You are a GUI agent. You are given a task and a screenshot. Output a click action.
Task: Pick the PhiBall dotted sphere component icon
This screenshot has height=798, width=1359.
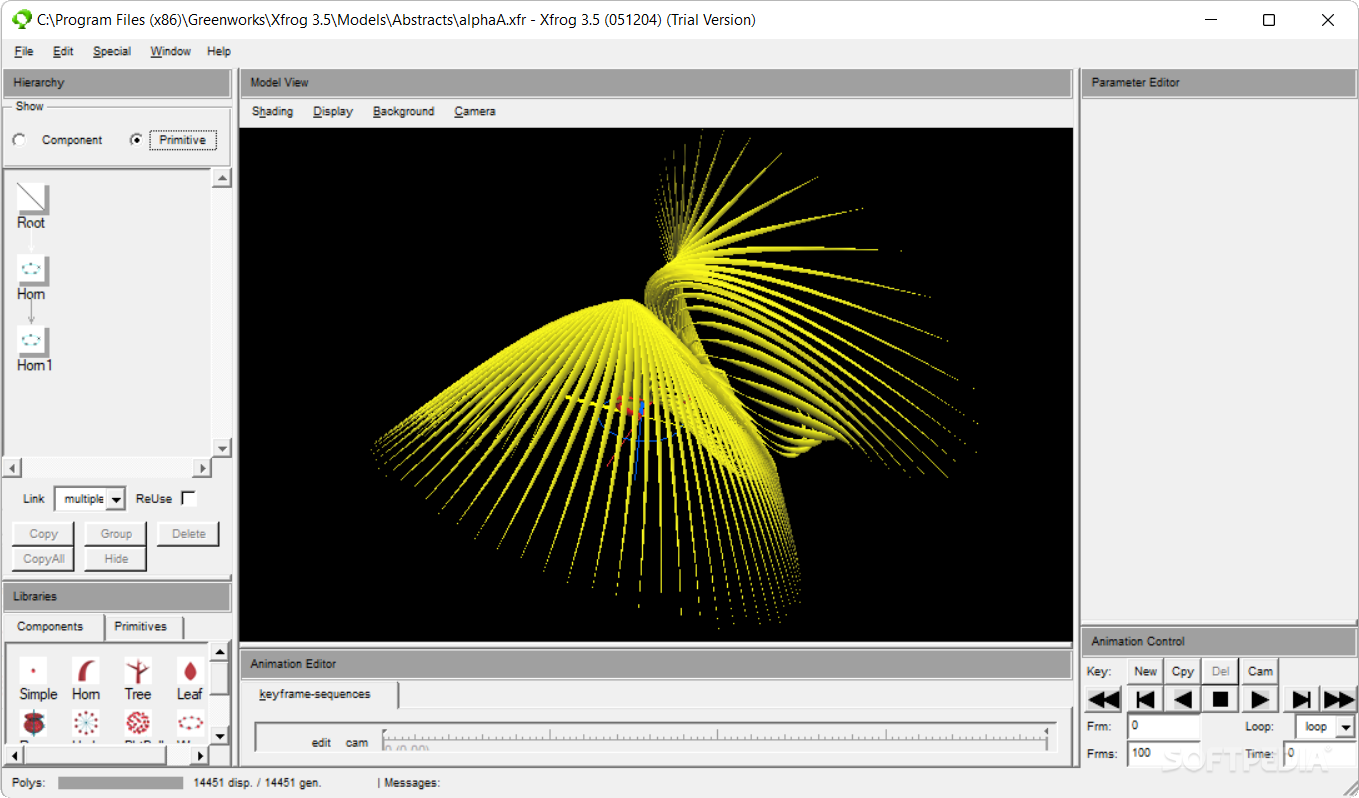[138, 722]
